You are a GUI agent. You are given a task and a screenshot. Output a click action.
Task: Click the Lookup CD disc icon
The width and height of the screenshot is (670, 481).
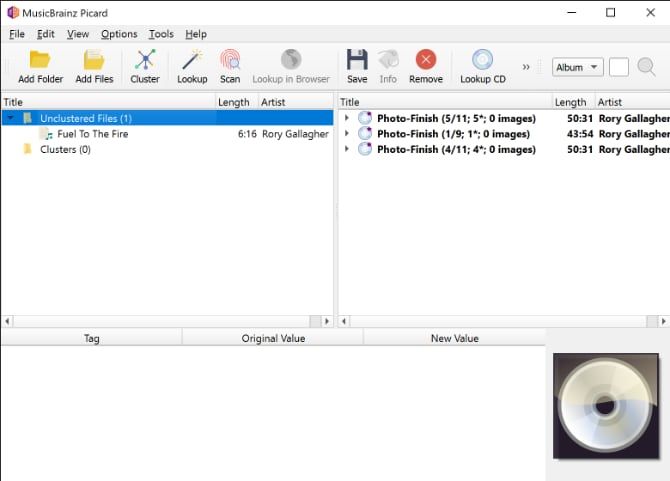pyautogui.click(x=482, y=60)
